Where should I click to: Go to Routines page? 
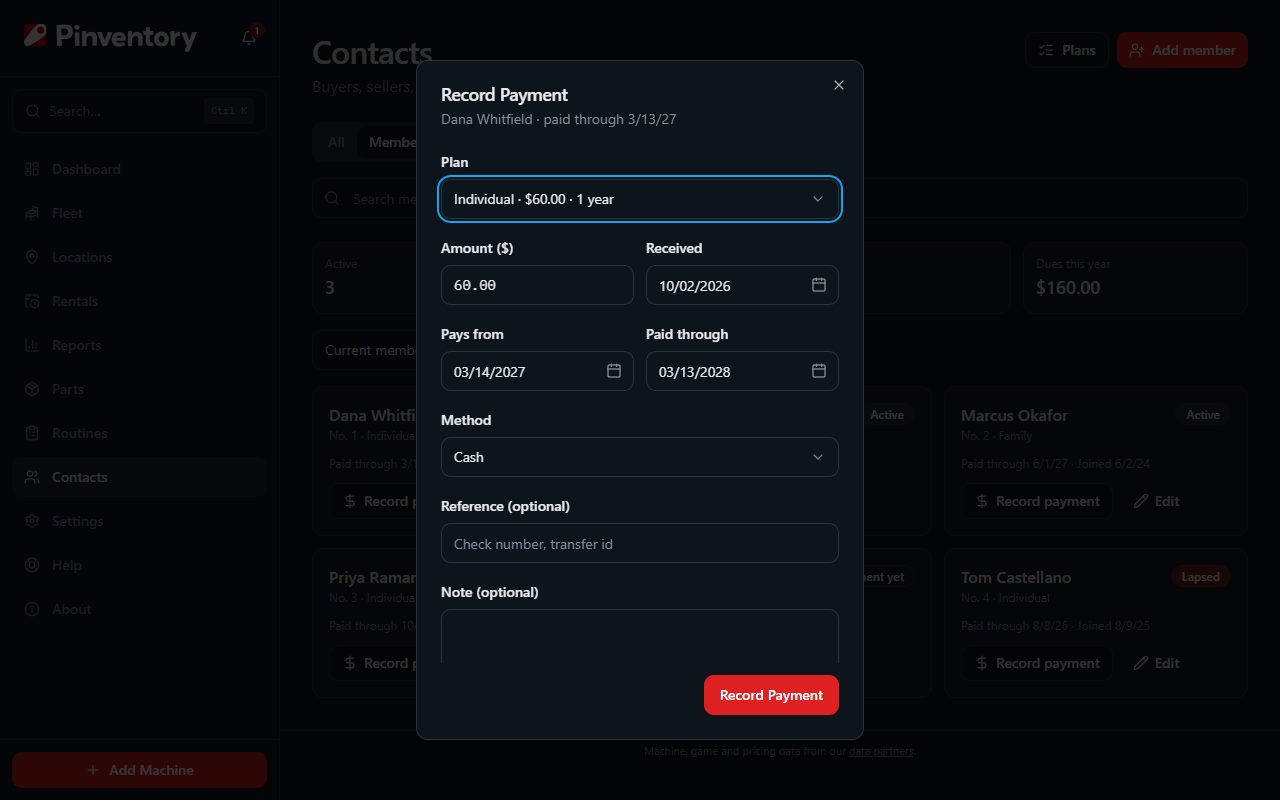click(139, 433)
